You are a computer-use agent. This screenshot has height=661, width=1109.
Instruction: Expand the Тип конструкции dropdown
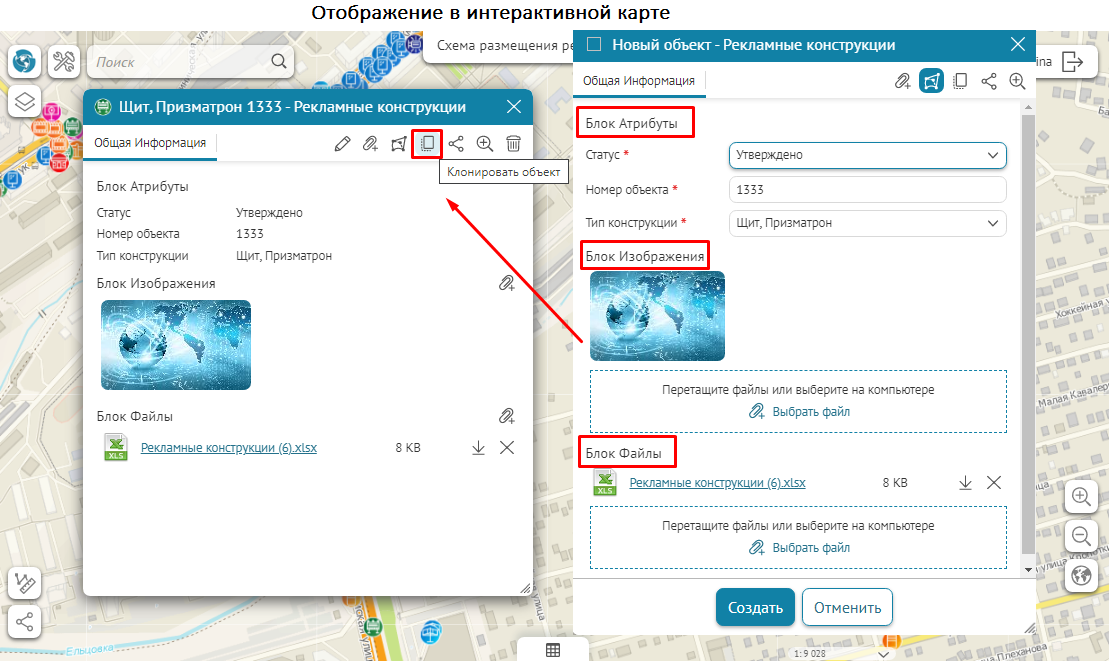pyautogui.click(x=867, y=223)
